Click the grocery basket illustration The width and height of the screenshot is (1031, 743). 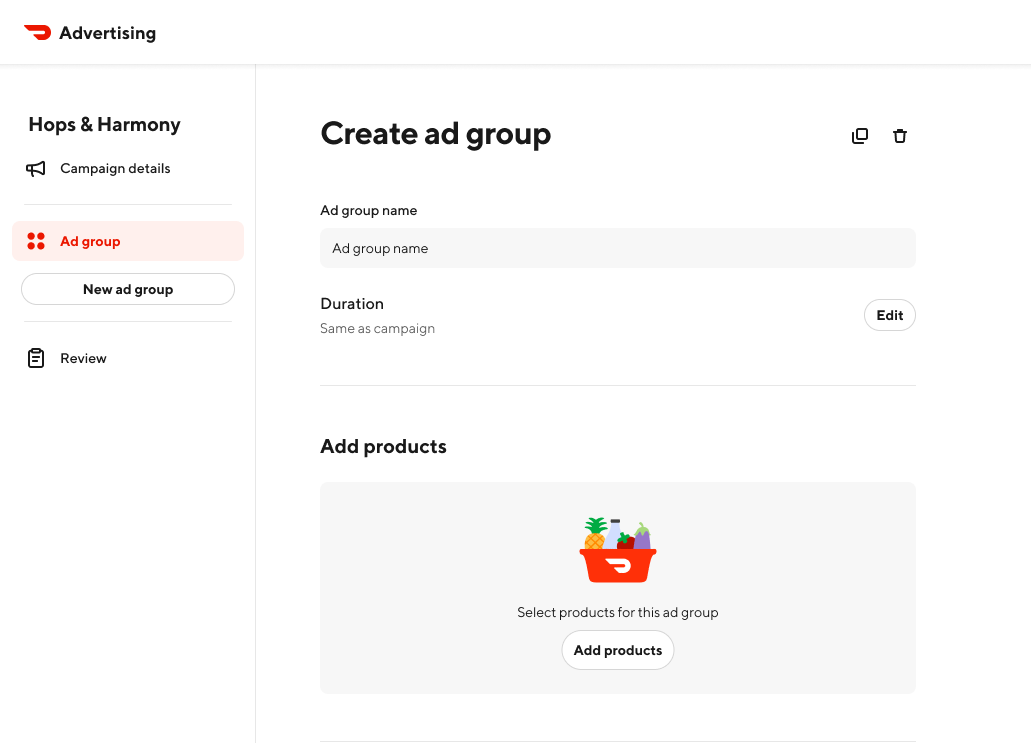pos(617,550)
